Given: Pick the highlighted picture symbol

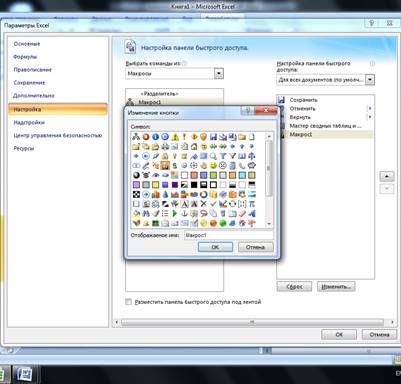Looking at the screenshot, I should 165,166.
